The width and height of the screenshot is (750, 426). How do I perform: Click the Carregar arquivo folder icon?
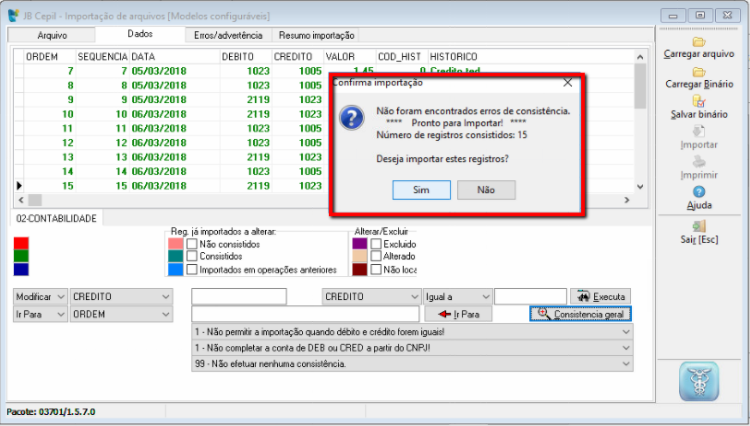click(x=699, y=42)
